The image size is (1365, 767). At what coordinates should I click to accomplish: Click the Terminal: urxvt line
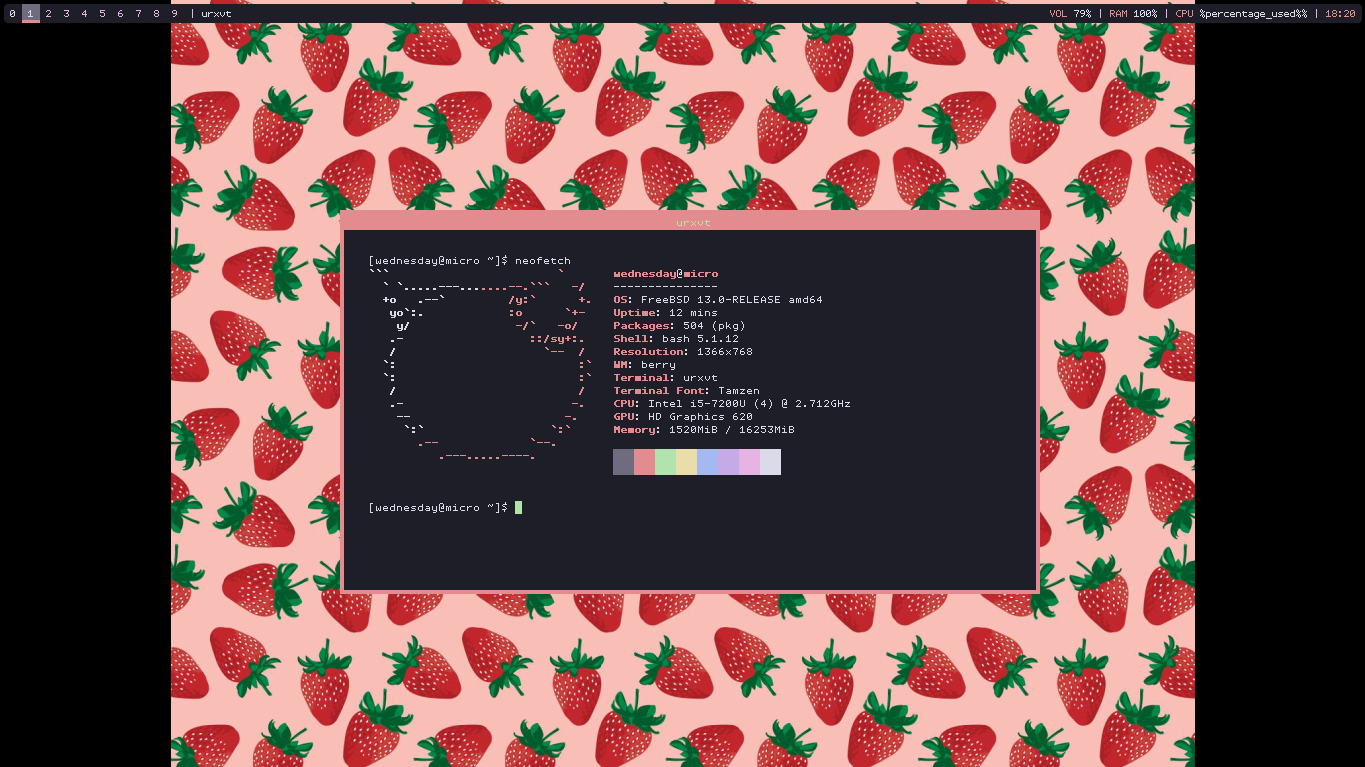click(x=665, y=378)
